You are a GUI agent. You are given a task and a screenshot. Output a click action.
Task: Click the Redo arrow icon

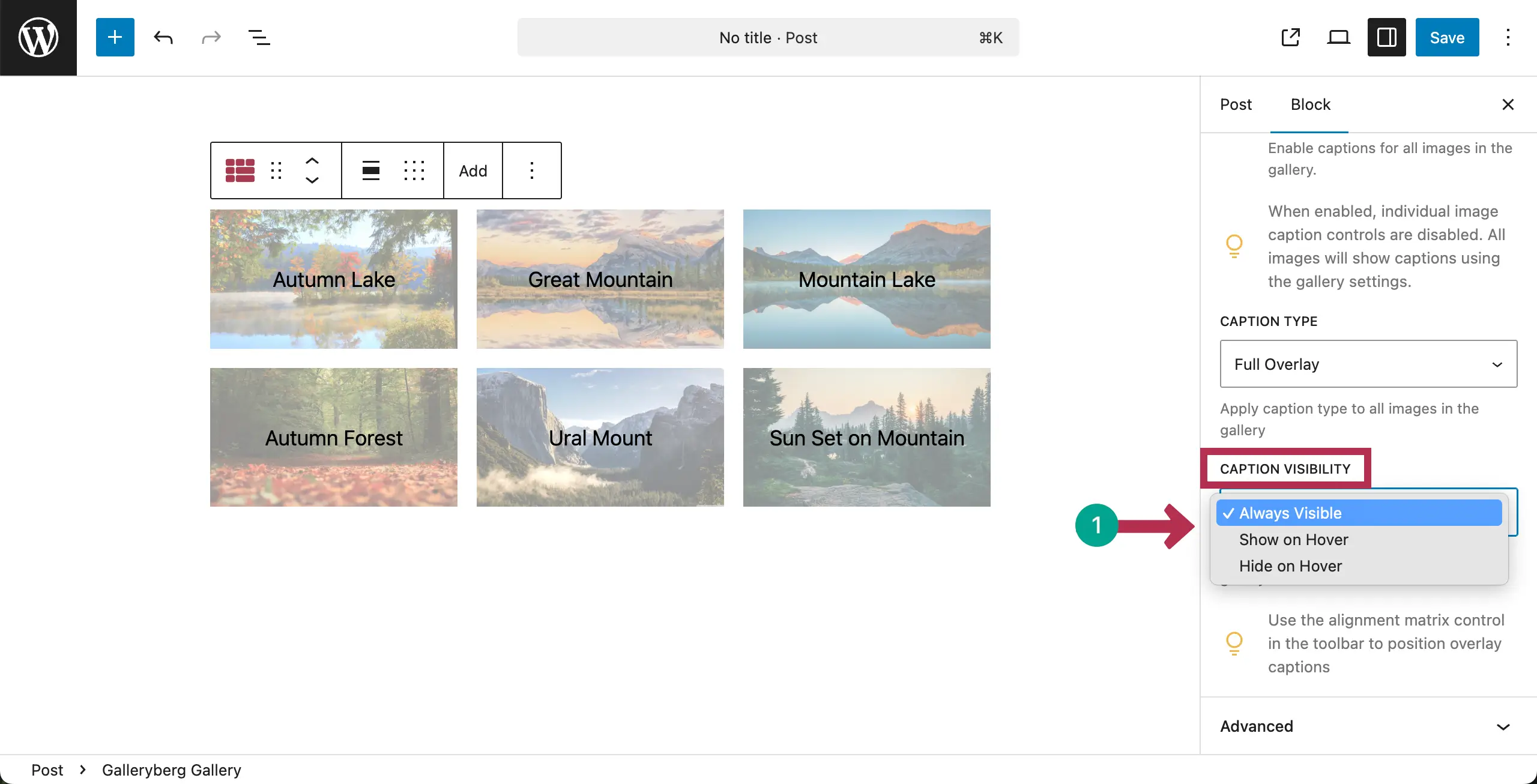pos(211,37)
